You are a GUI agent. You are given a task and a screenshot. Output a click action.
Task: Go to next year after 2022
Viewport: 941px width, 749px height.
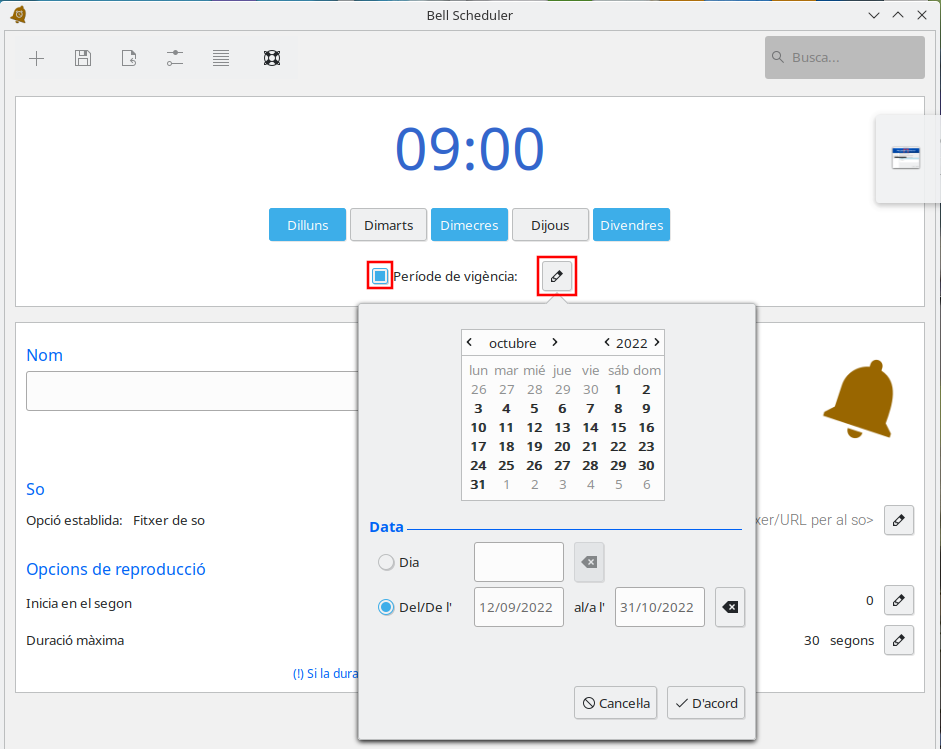(656, 342)
